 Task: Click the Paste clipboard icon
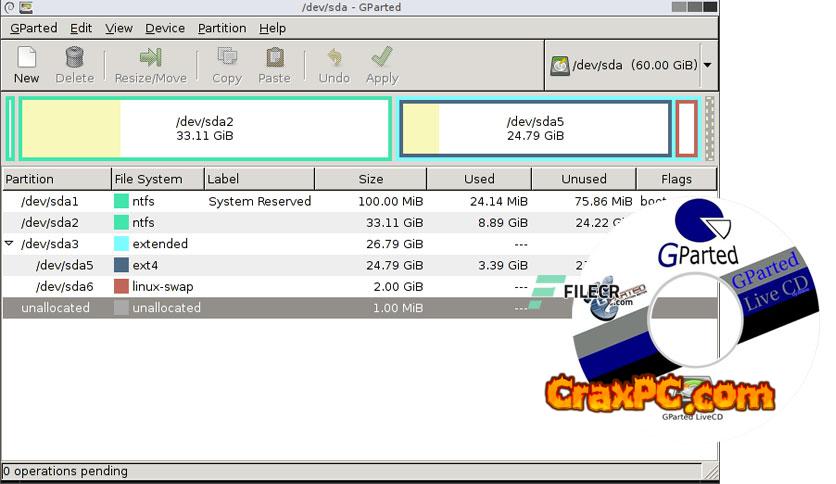pyautogui.click(x=275, y=57)
